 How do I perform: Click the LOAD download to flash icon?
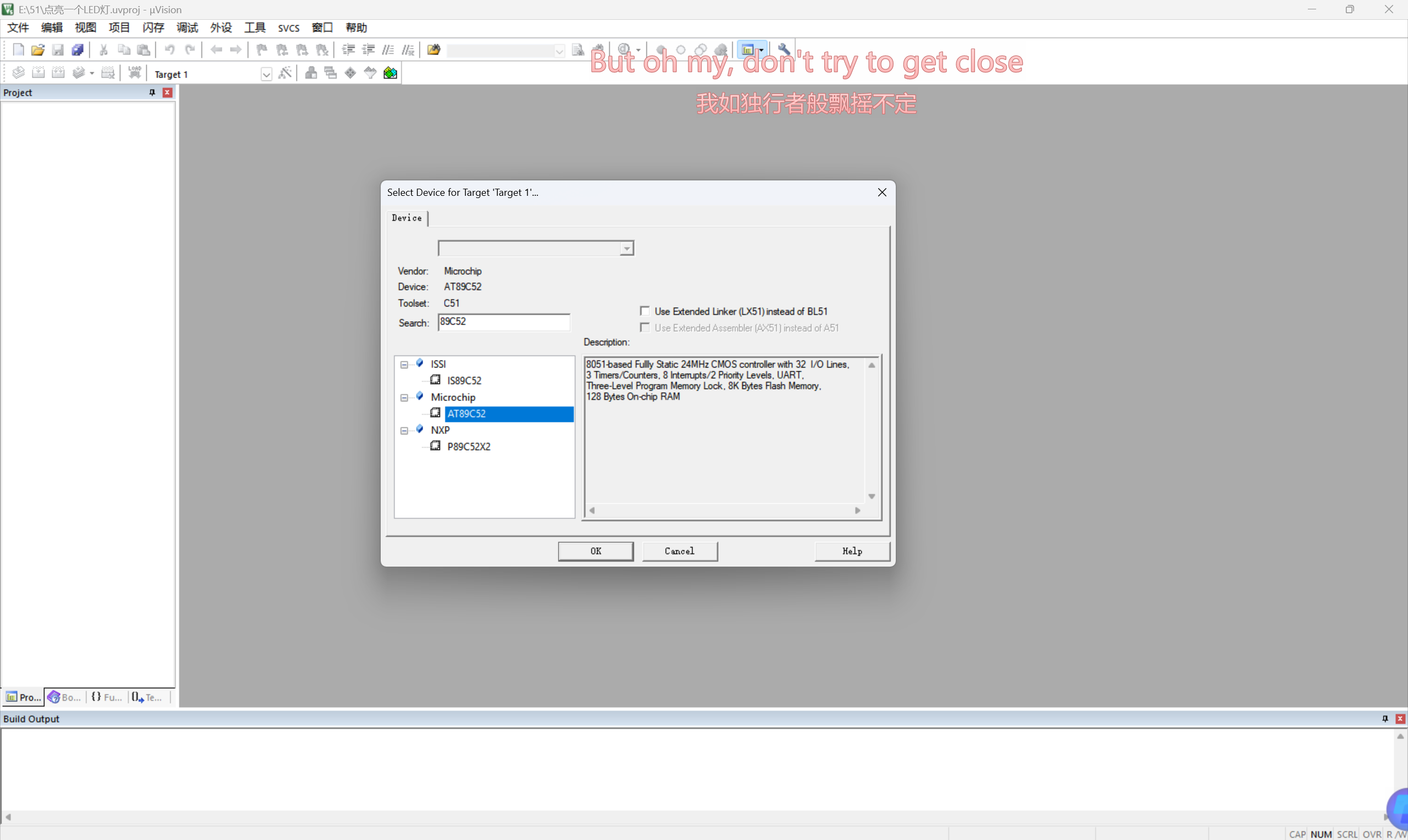click(134, 73)
